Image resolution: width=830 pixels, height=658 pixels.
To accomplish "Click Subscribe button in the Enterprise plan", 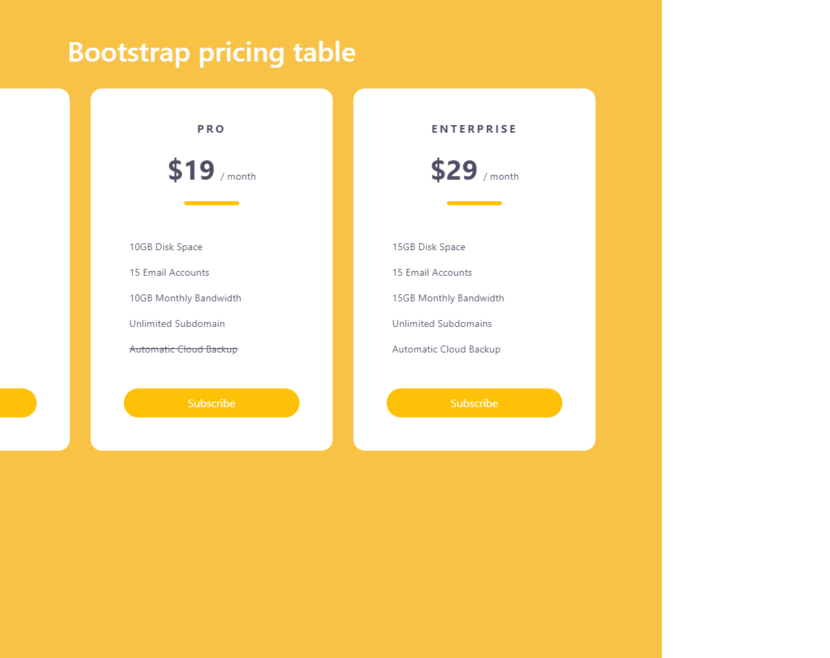I will (x=474, y=403).
